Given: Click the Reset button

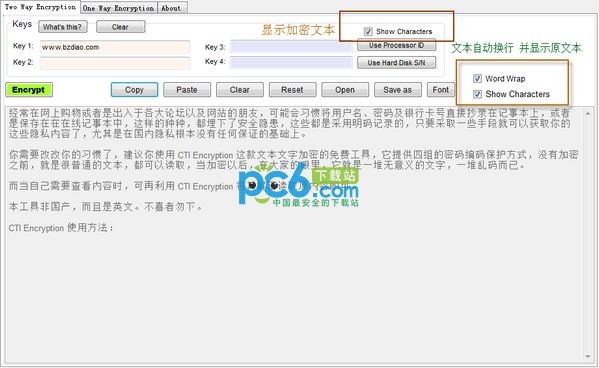Looking at the screenshot, I should pos(292,90).
